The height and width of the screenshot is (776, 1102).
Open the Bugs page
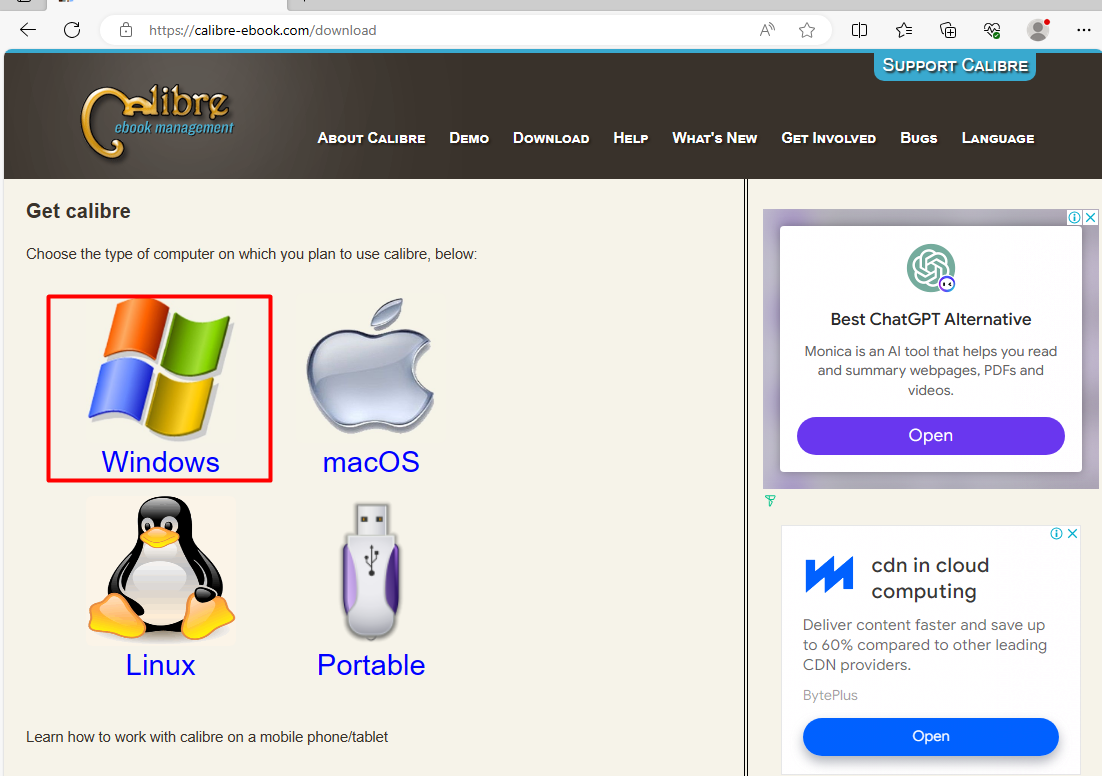pyautogui.click(x=919, y=138)
